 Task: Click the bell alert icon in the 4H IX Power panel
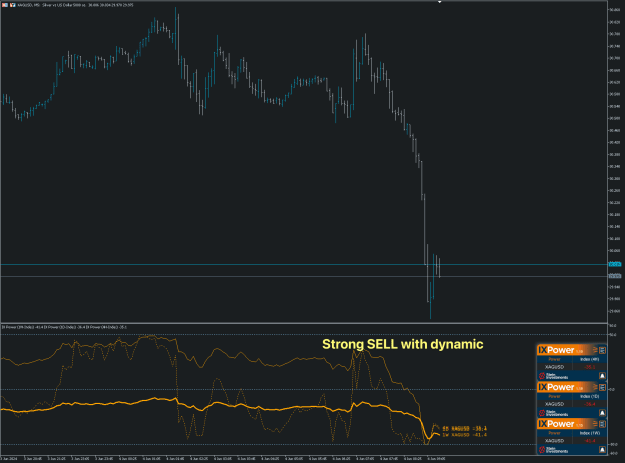coord(602,376)
